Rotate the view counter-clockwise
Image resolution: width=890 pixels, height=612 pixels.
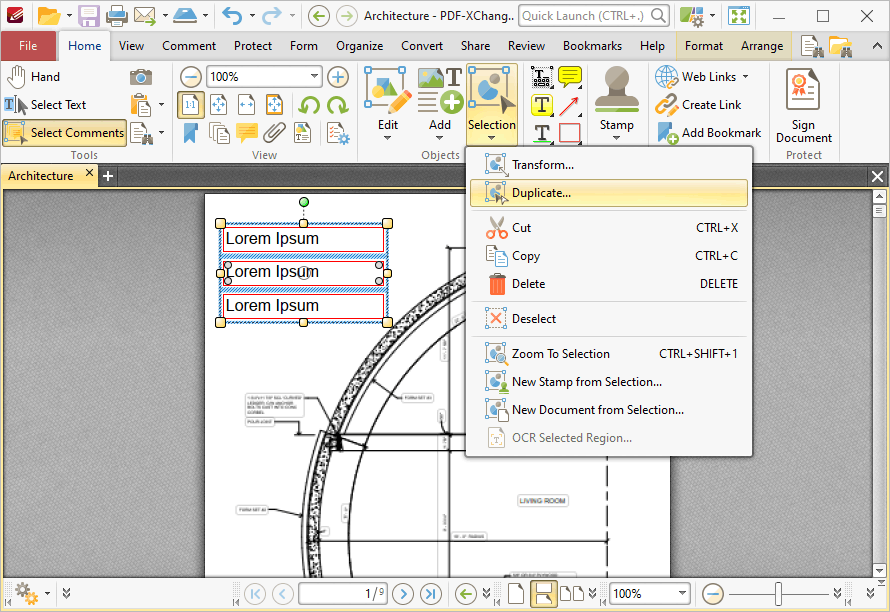point(310,105)
